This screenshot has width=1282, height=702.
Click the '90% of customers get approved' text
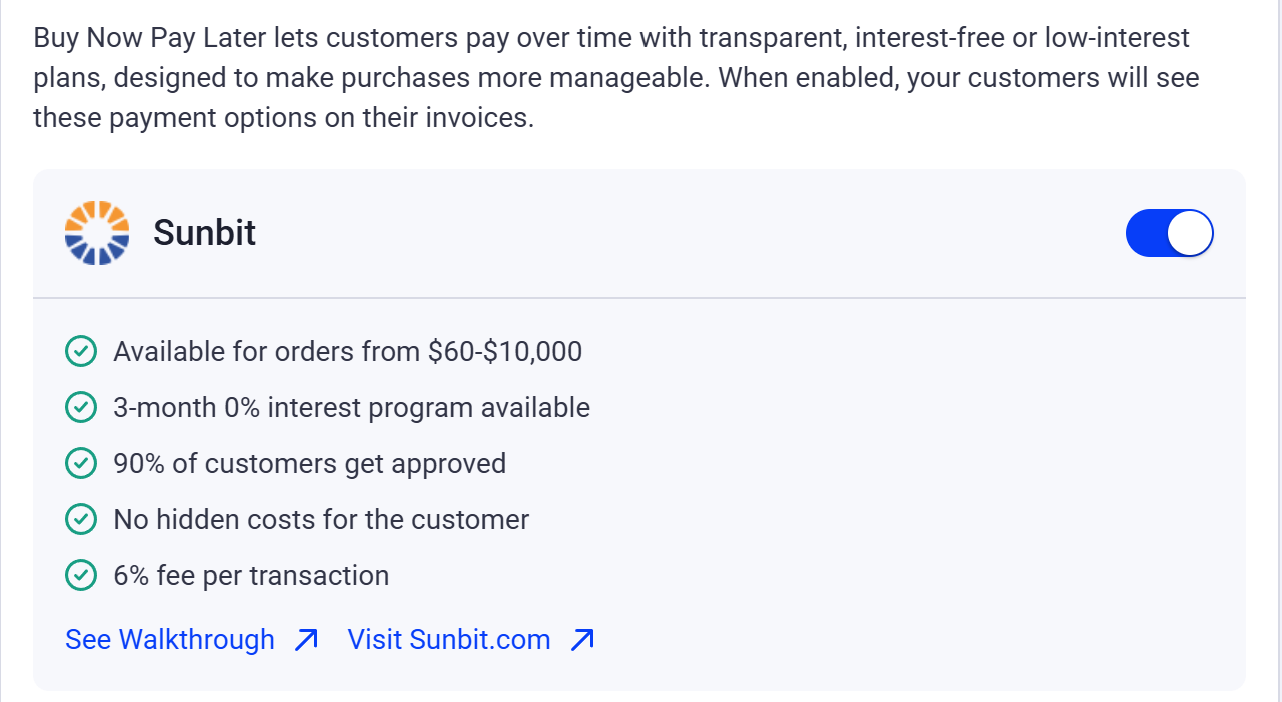[x=309, y=464]
